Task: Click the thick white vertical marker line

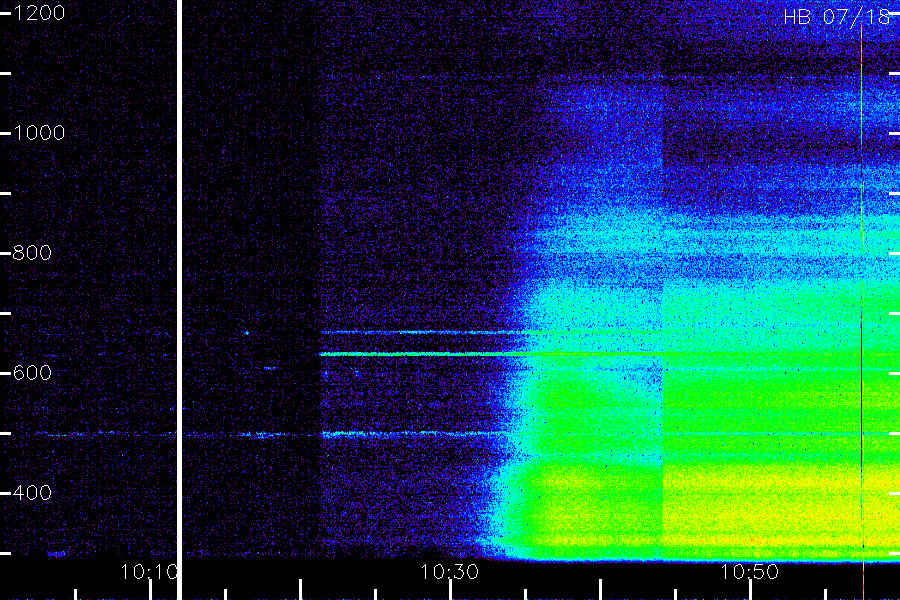Action: (x=179, y=300)
